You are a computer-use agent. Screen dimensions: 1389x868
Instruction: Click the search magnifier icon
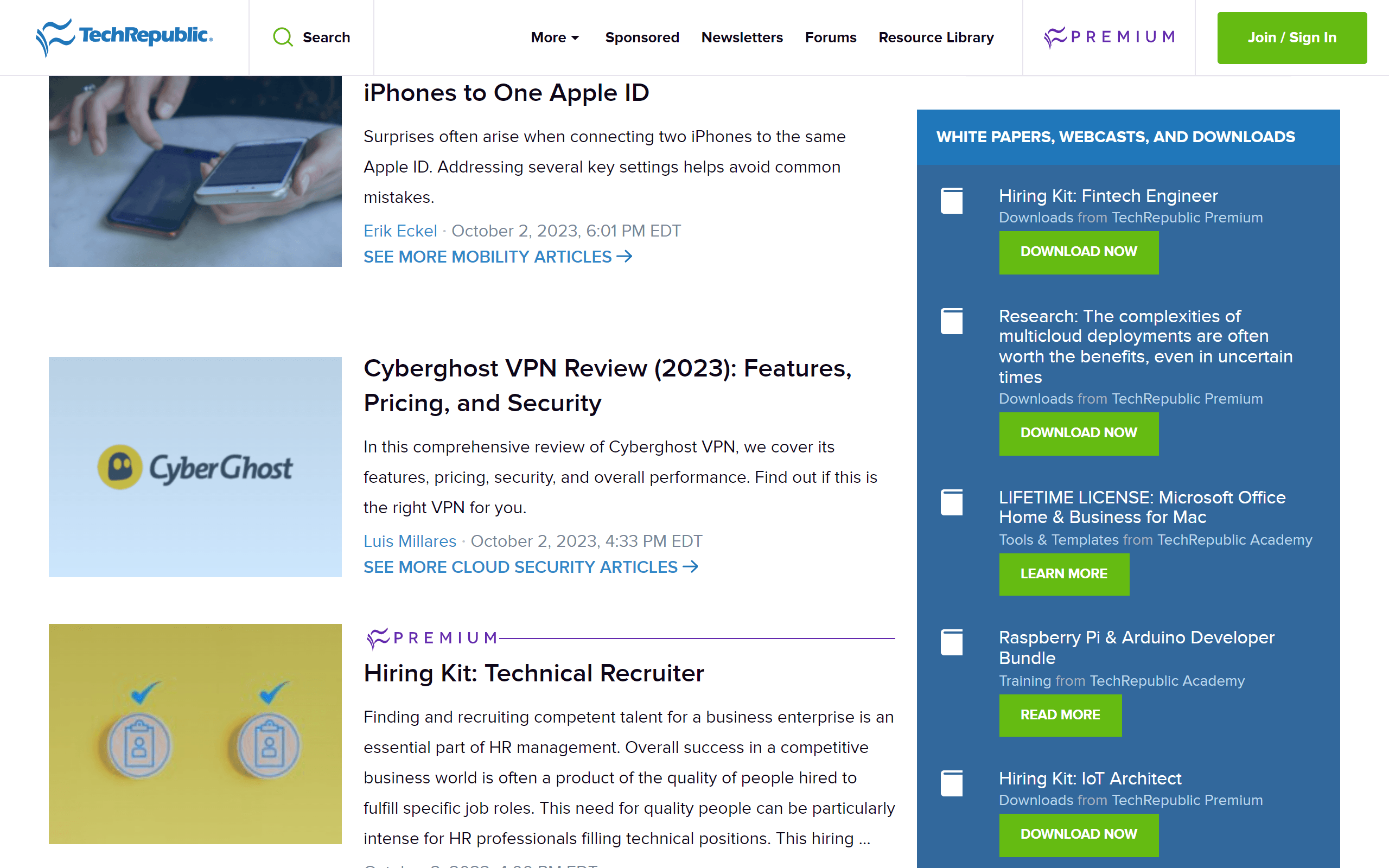coord(282,37)
